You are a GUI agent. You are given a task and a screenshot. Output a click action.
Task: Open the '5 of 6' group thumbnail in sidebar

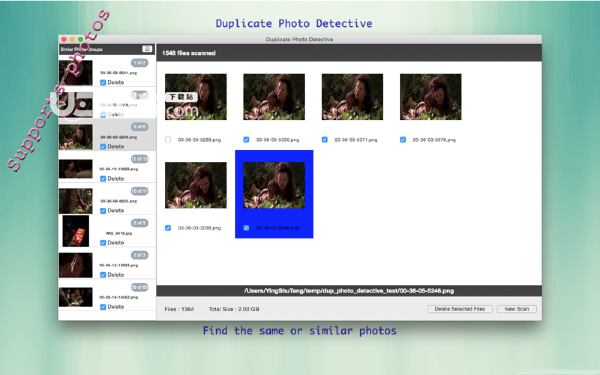pos(76,137)
